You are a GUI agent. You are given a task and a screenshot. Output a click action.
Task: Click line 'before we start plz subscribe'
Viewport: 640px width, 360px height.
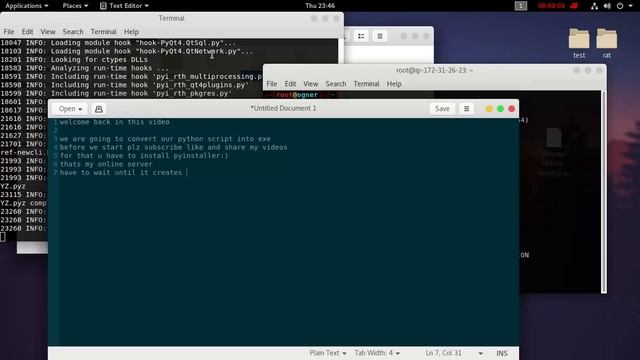click(x=173, y=147)
